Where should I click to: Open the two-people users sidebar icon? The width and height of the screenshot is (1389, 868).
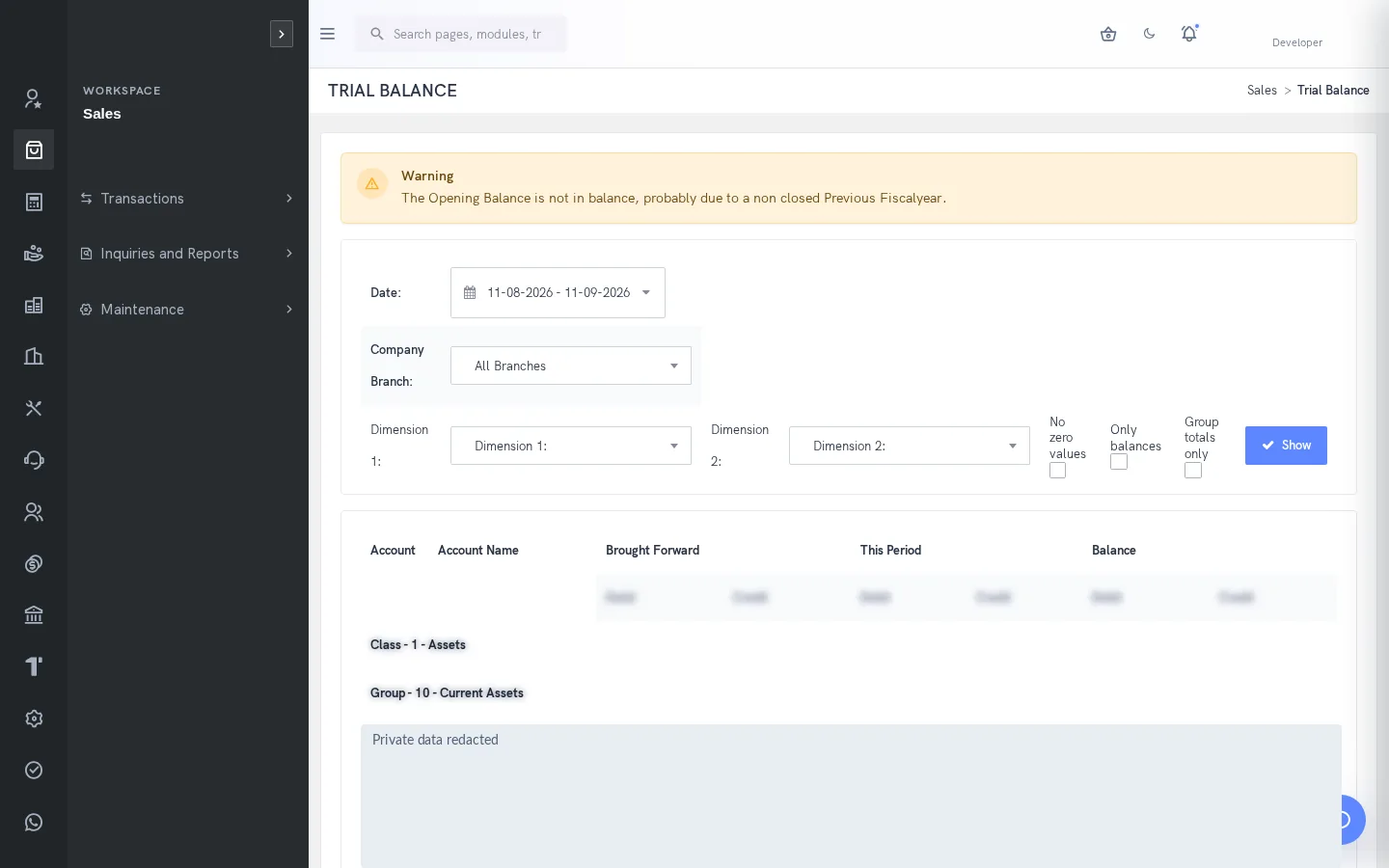coord(34,512)
